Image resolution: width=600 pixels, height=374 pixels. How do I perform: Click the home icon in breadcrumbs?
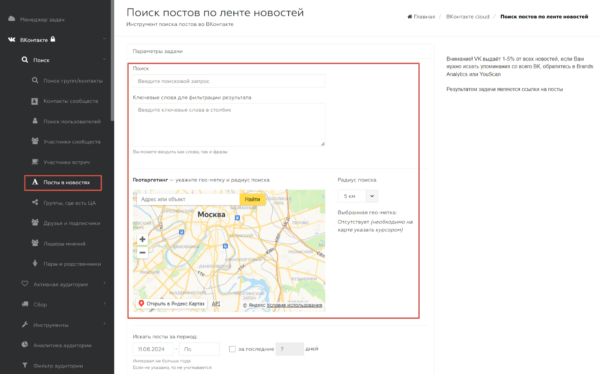point(410,16)
